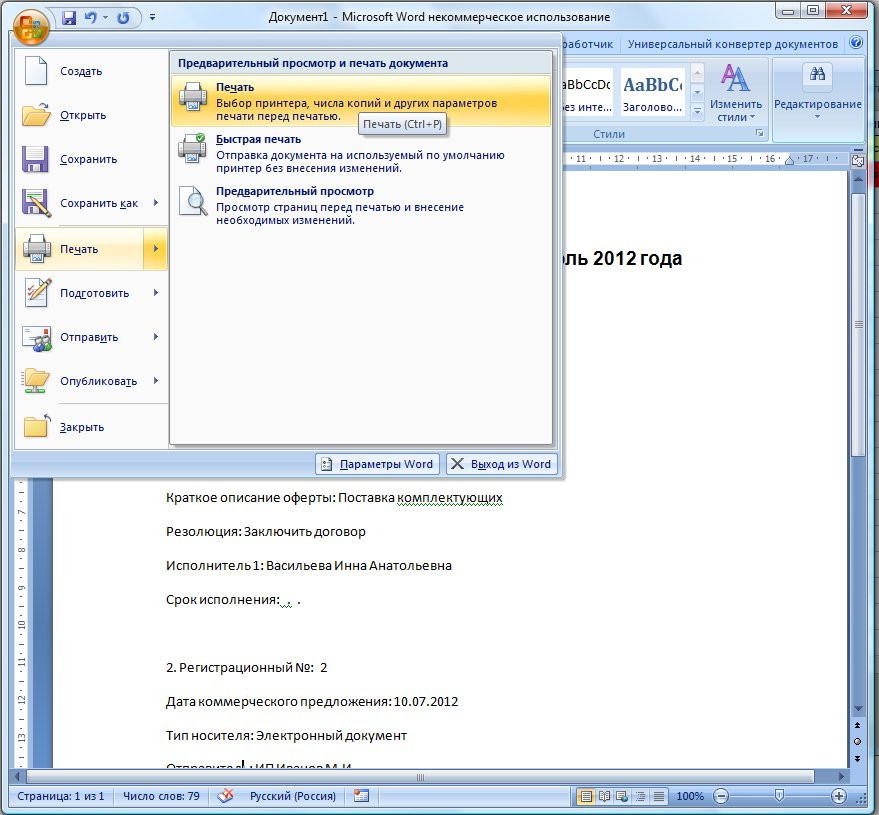This screenshot has height=815, width=879.
Task: Click Страница: 1 из 1 status
Action: 61,796
